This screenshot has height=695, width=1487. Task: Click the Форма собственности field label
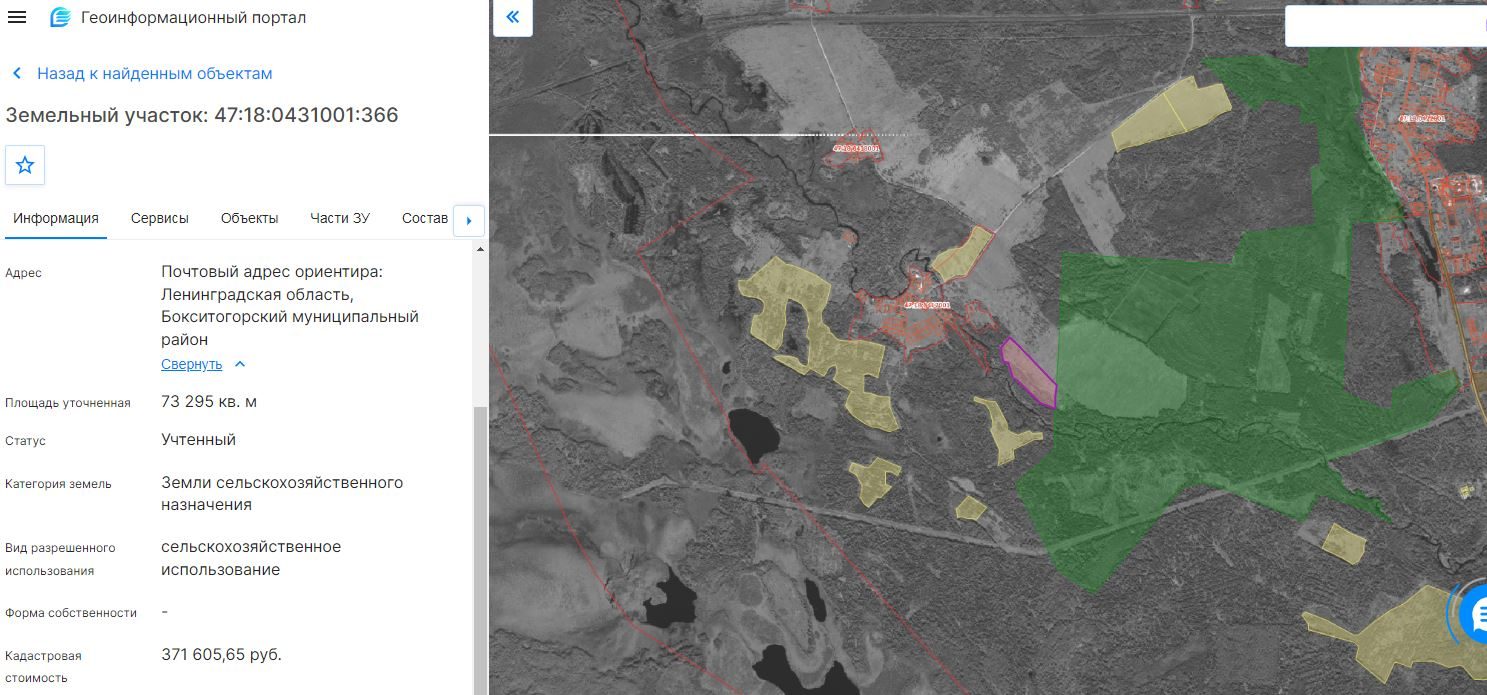click(x=71, y=613)
